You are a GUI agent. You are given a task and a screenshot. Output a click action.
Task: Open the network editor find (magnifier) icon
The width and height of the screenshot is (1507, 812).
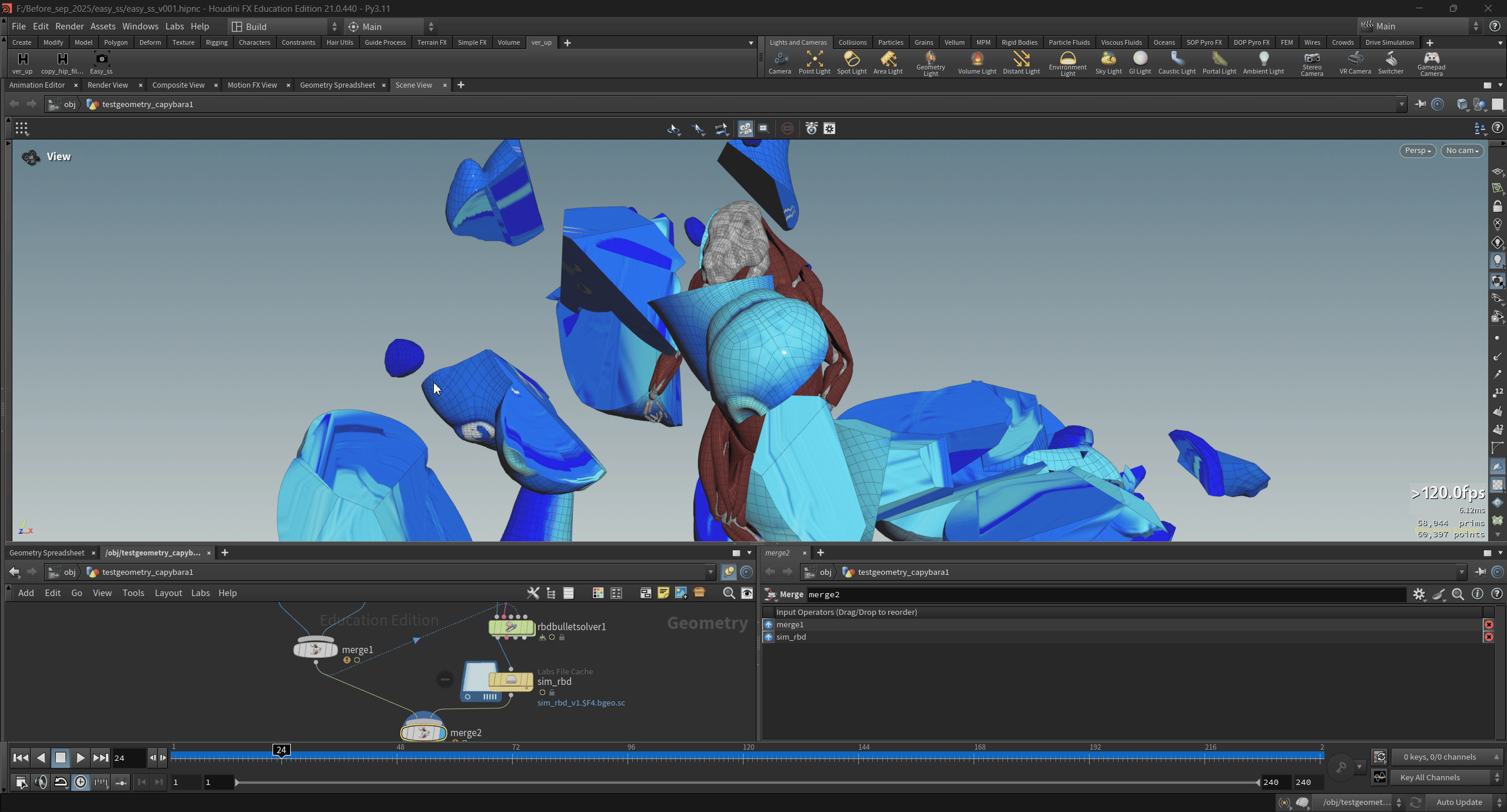pos(729,593)
